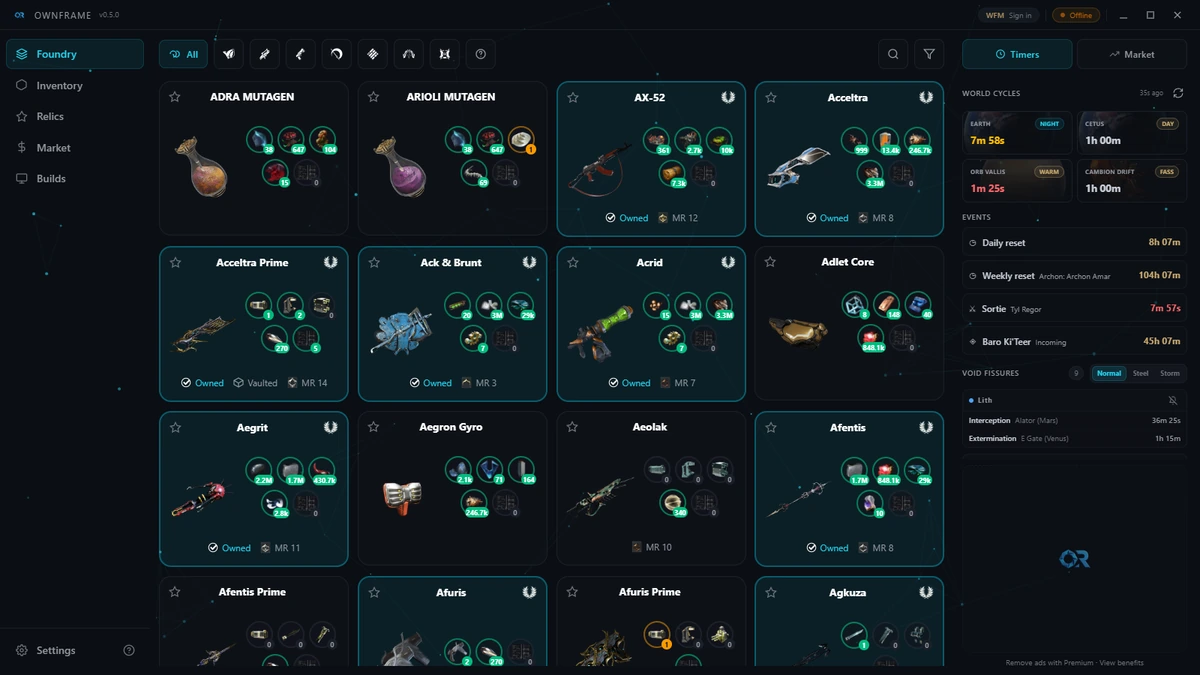Go to Inventory in sidebar
Screen dimensions: 1200x675
tap(75, 85)
